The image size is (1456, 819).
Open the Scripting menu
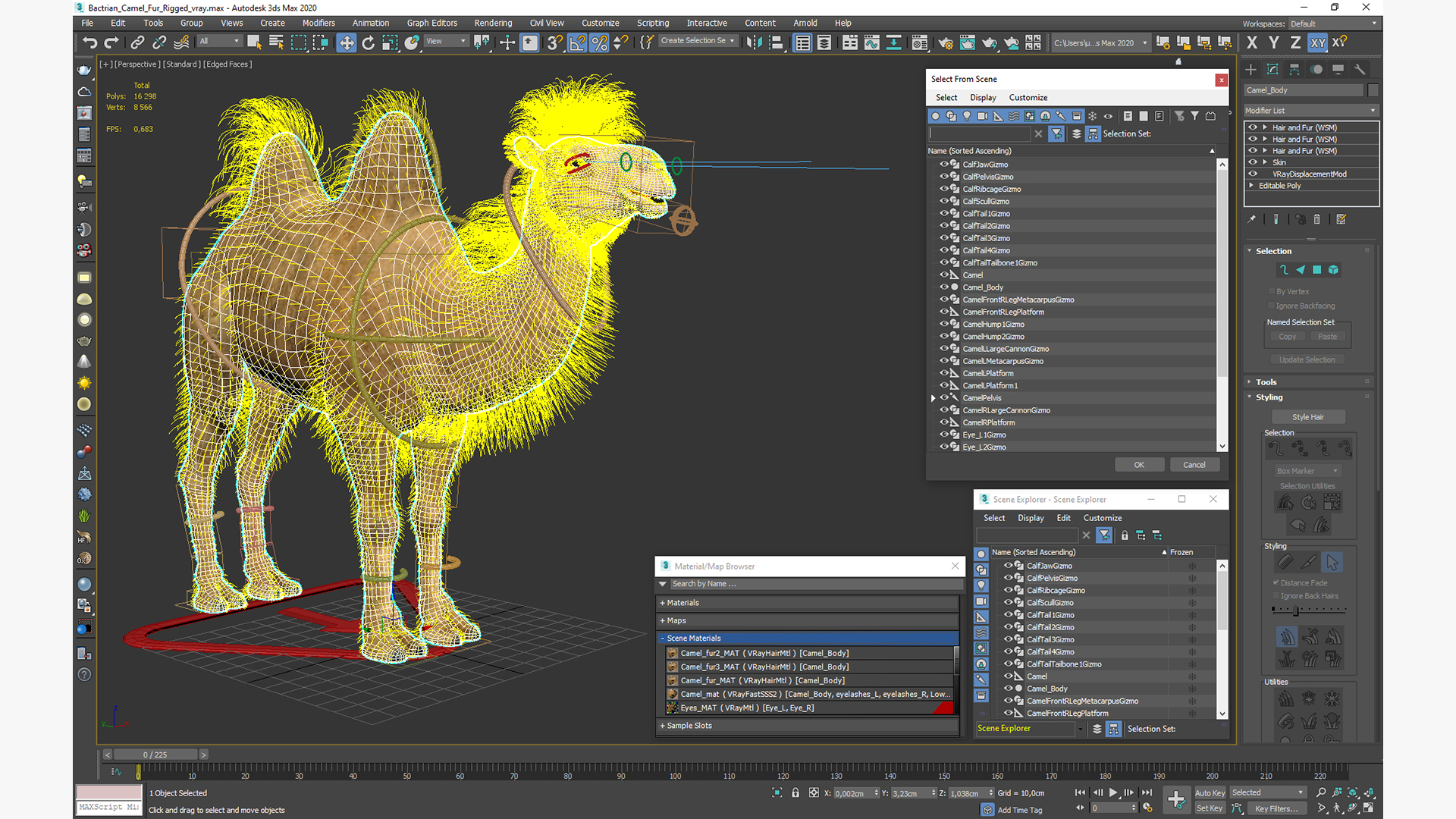(x=652, y=23)
